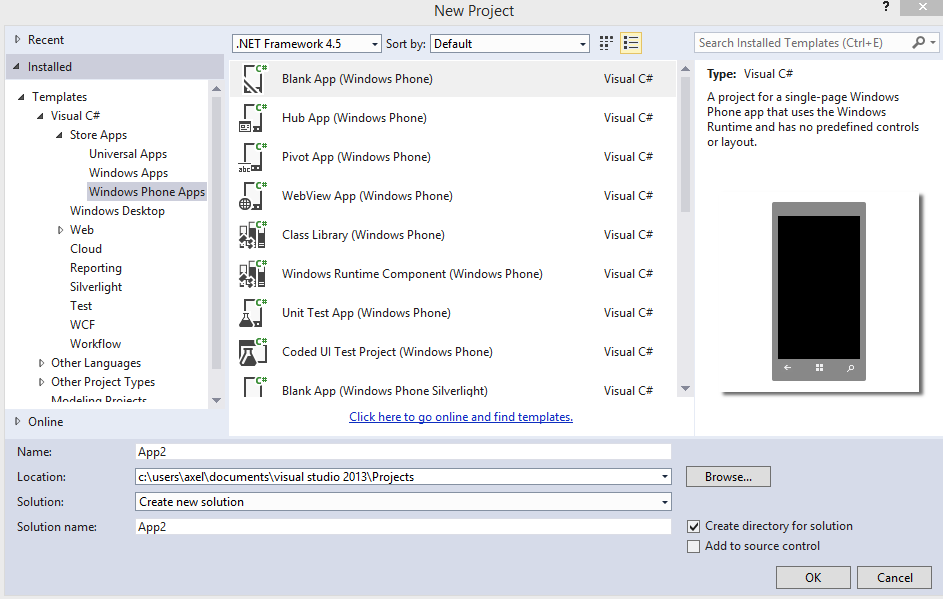Select the Test category
943x599 pixels.
coord(81,306)
